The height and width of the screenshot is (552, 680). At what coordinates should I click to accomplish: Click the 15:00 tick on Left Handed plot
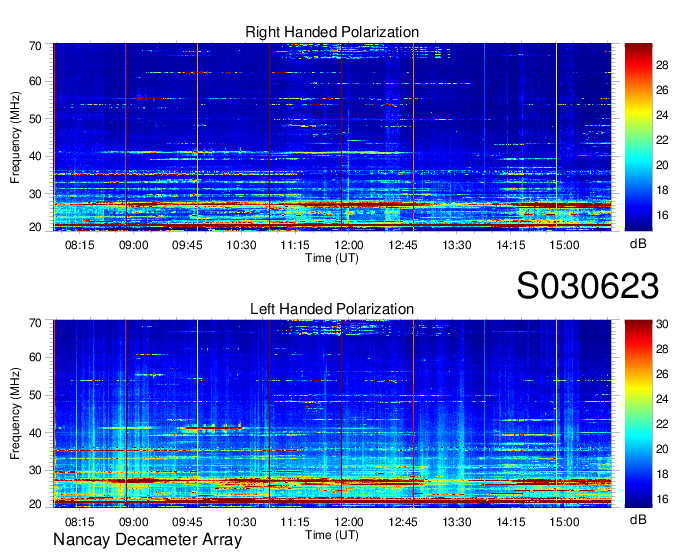pos(565,522)
